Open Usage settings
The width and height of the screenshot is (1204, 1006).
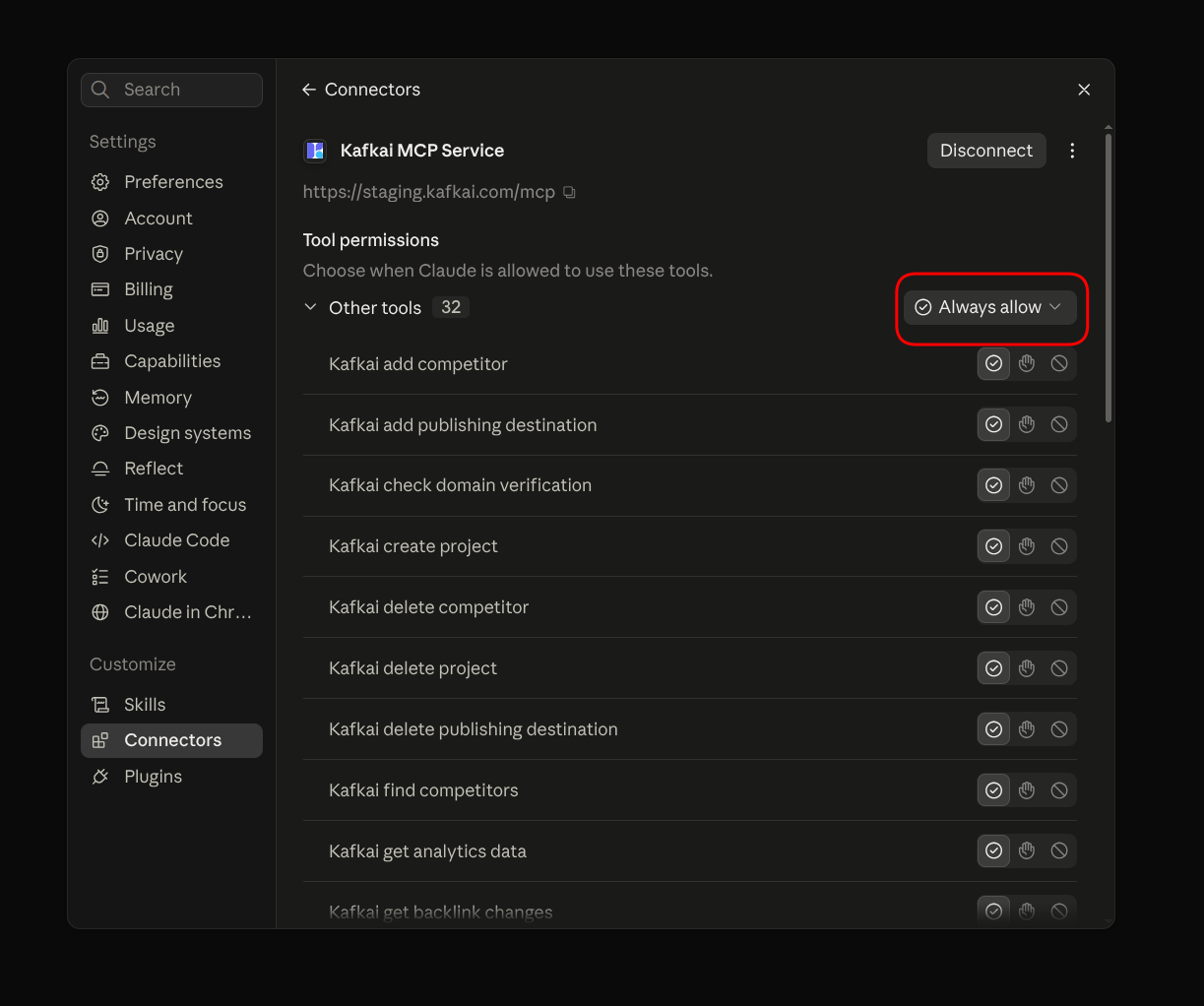[x=171, y=326]
